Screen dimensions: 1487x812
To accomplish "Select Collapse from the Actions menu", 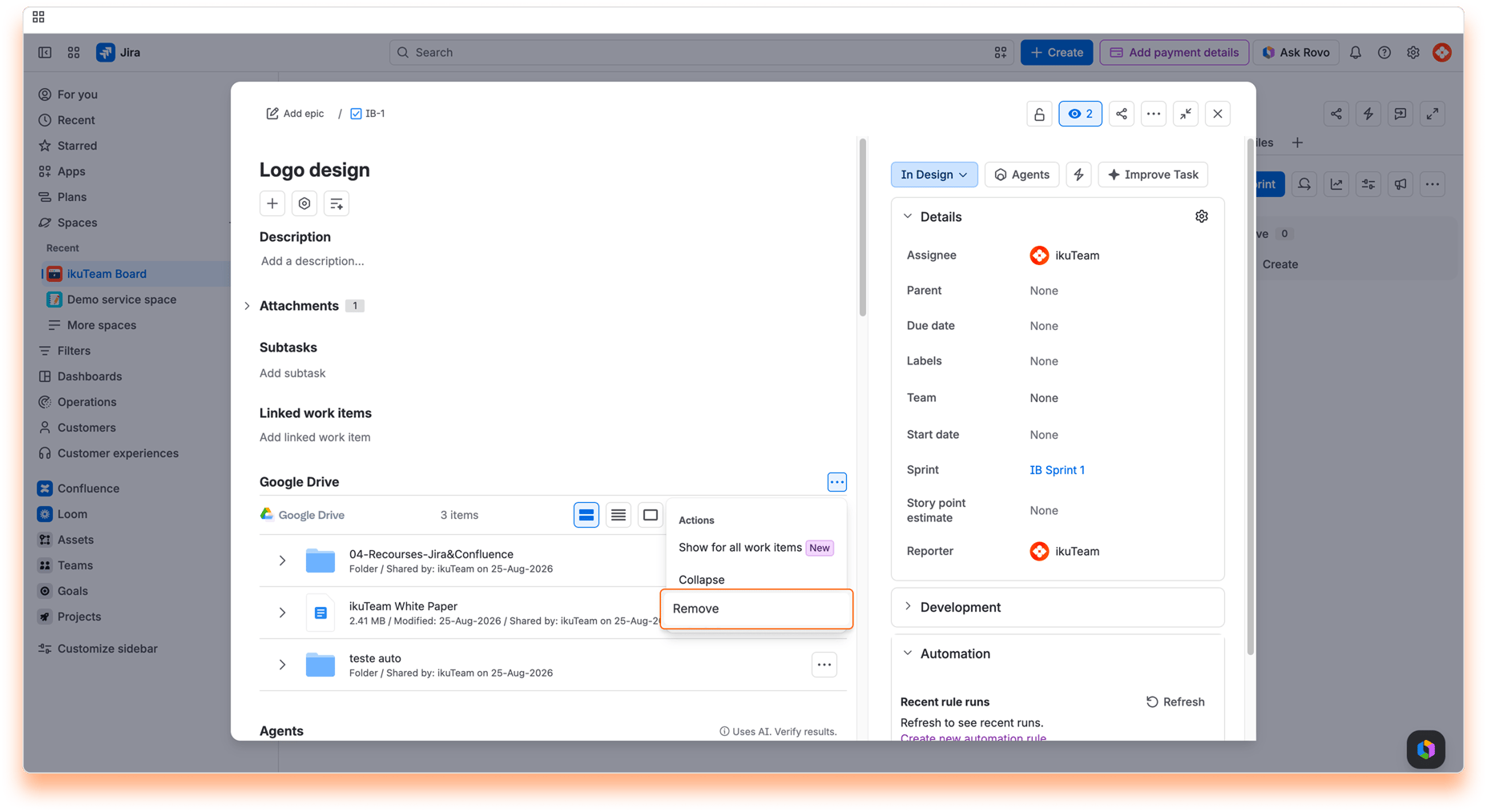I will [756, 580].
